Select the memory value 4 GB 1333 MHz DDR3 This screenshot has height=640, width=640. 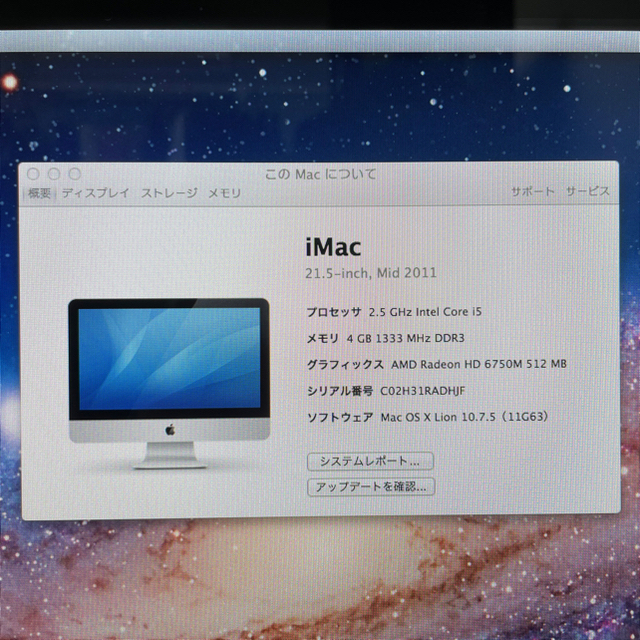pos(405,338)
